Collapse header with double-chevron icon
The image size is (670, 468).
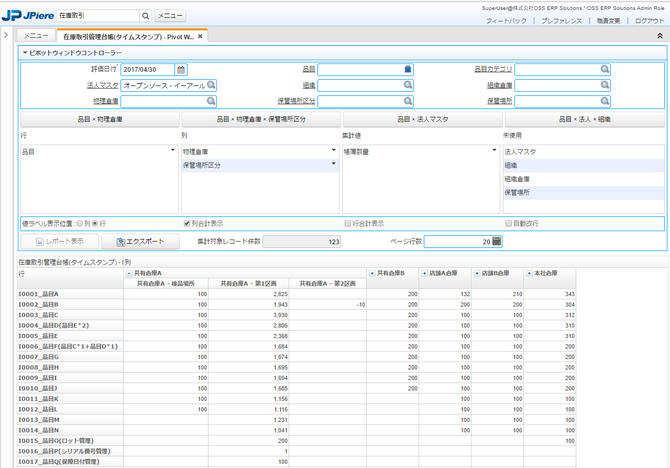tap(660, 37)
